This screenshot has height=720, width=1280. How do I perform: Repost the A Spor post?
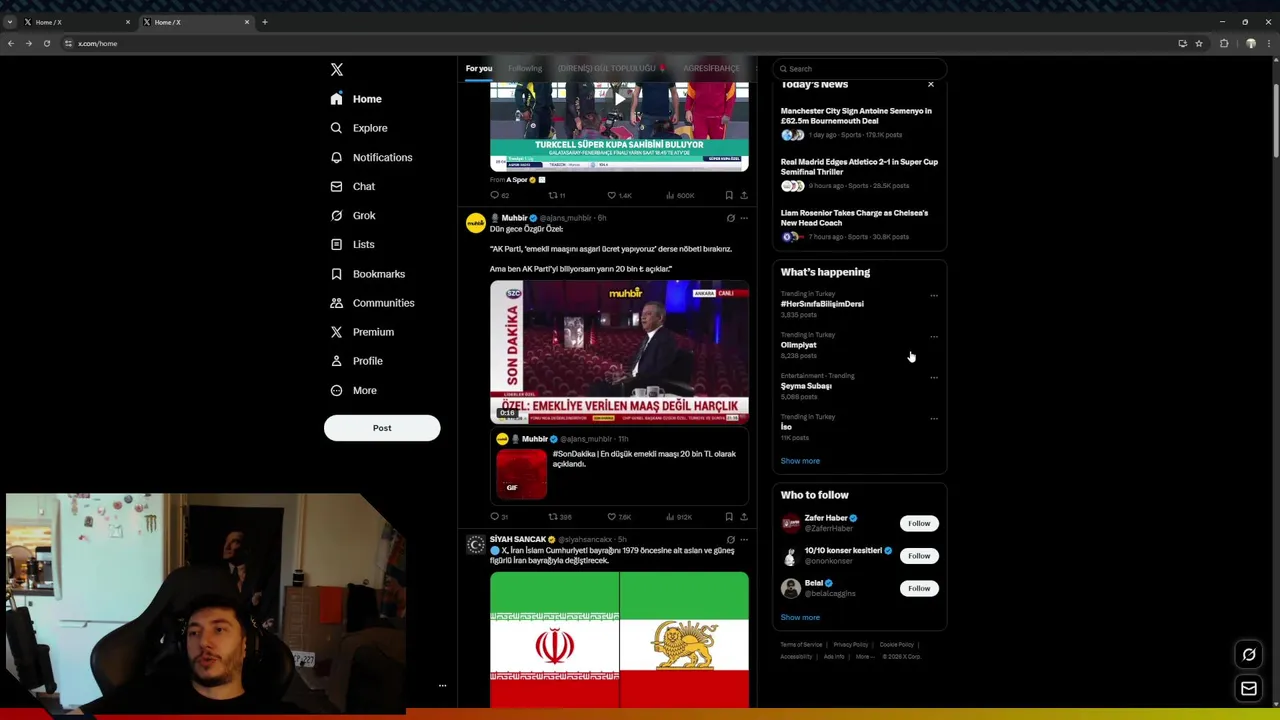557,196
